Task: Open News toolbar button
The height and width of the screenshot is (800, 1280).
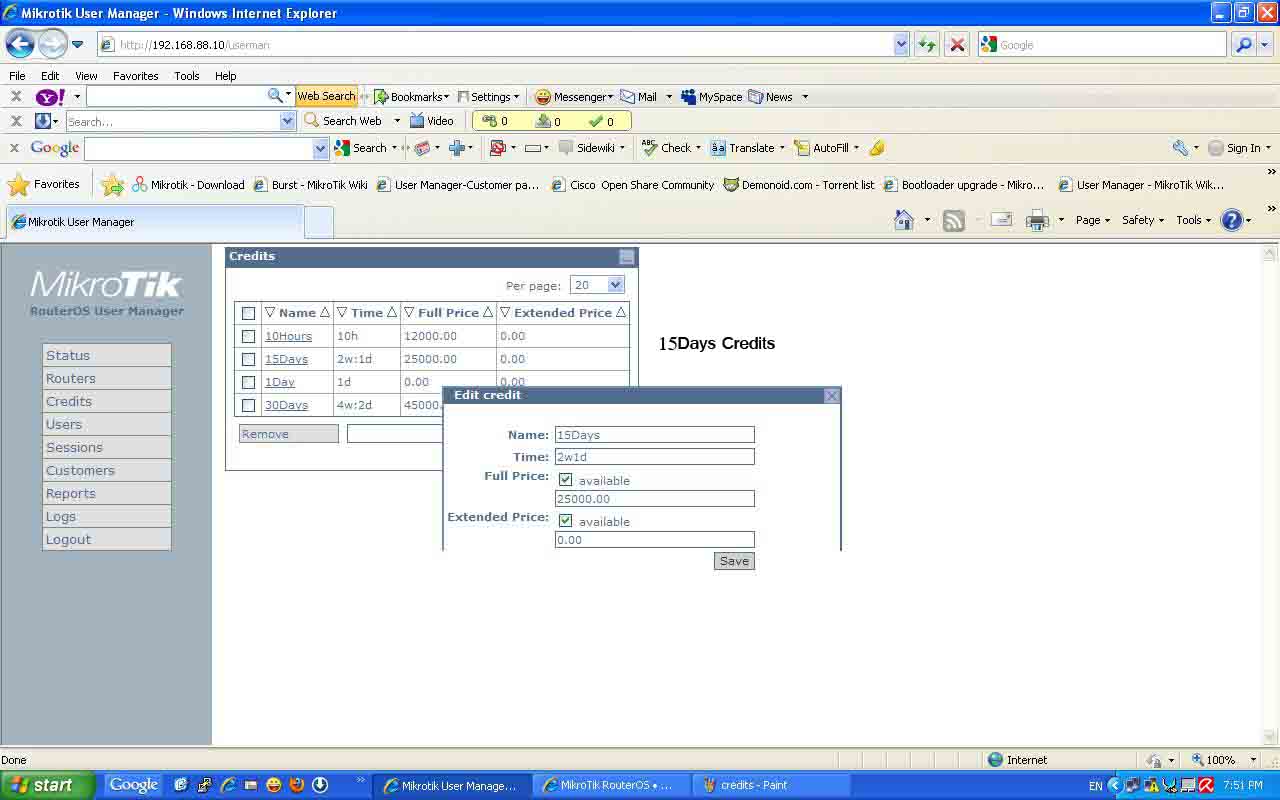Action: tap(771, 97)
